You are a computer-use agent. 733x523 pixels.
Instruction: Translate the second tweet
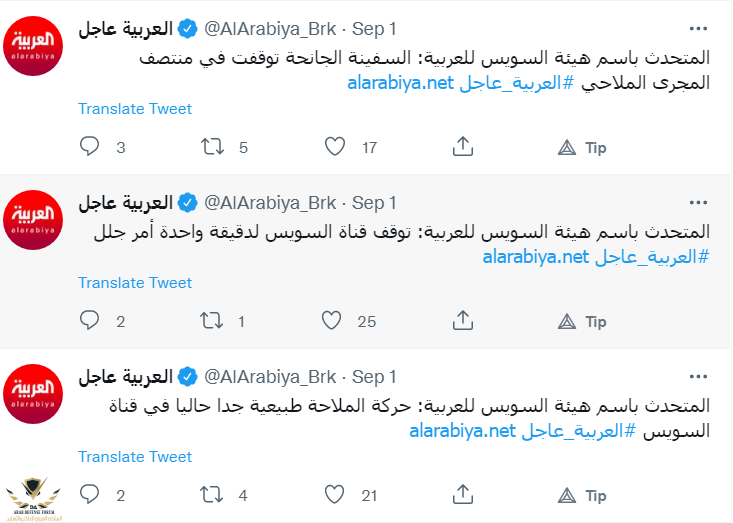click(x=135, y=283)
